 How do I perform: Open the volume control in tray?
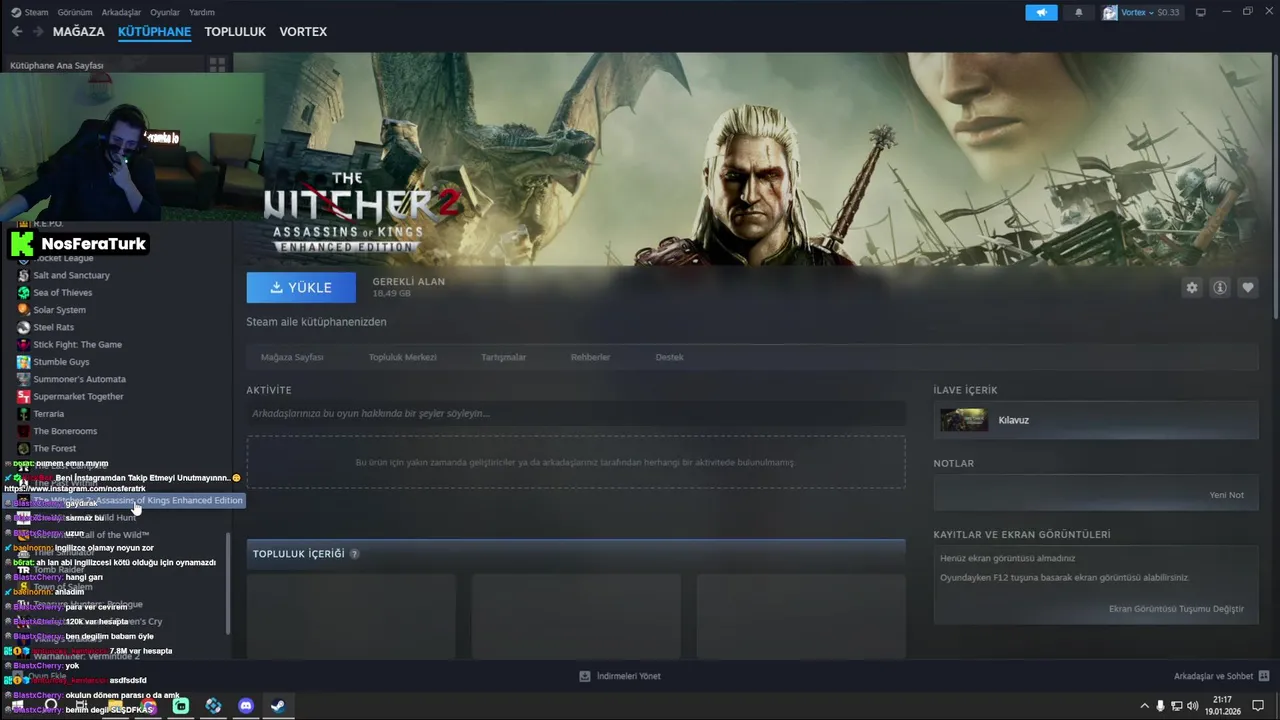pyautogui.click(x=1193, y=706)
